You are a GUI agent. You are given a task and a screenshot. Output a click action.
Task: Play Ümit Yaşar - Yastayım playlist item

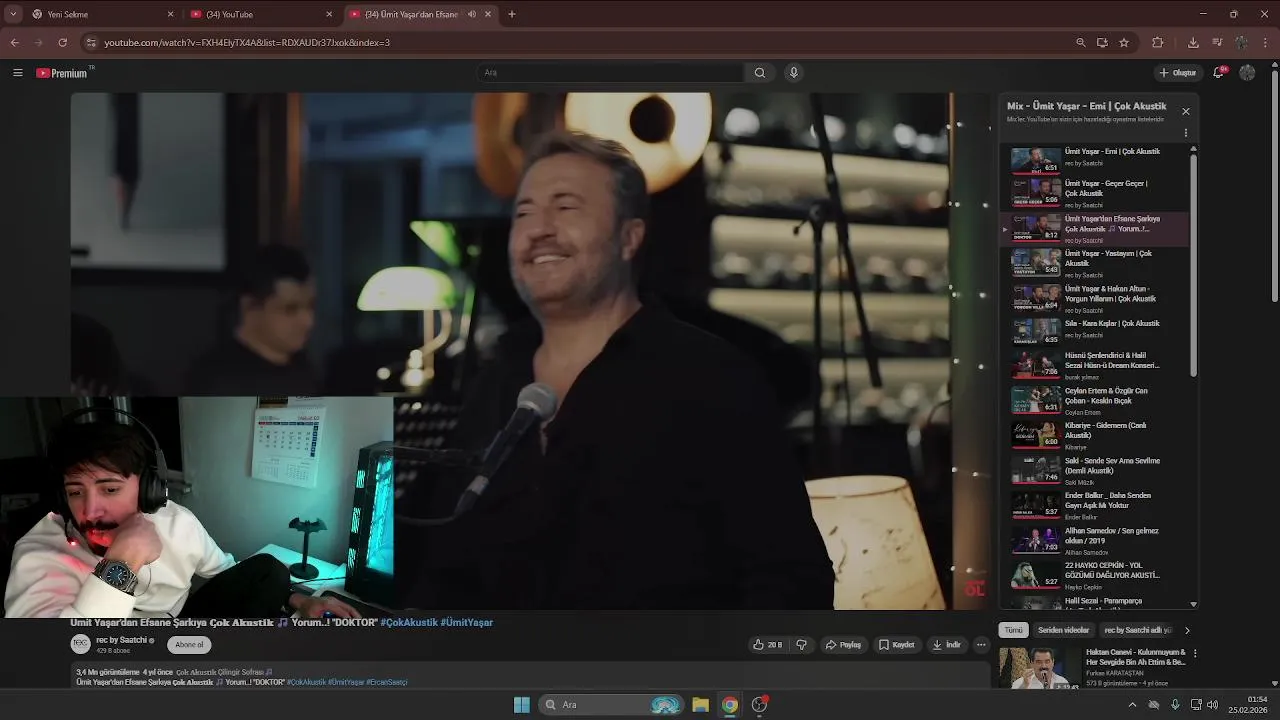[x=1095, y=263]
